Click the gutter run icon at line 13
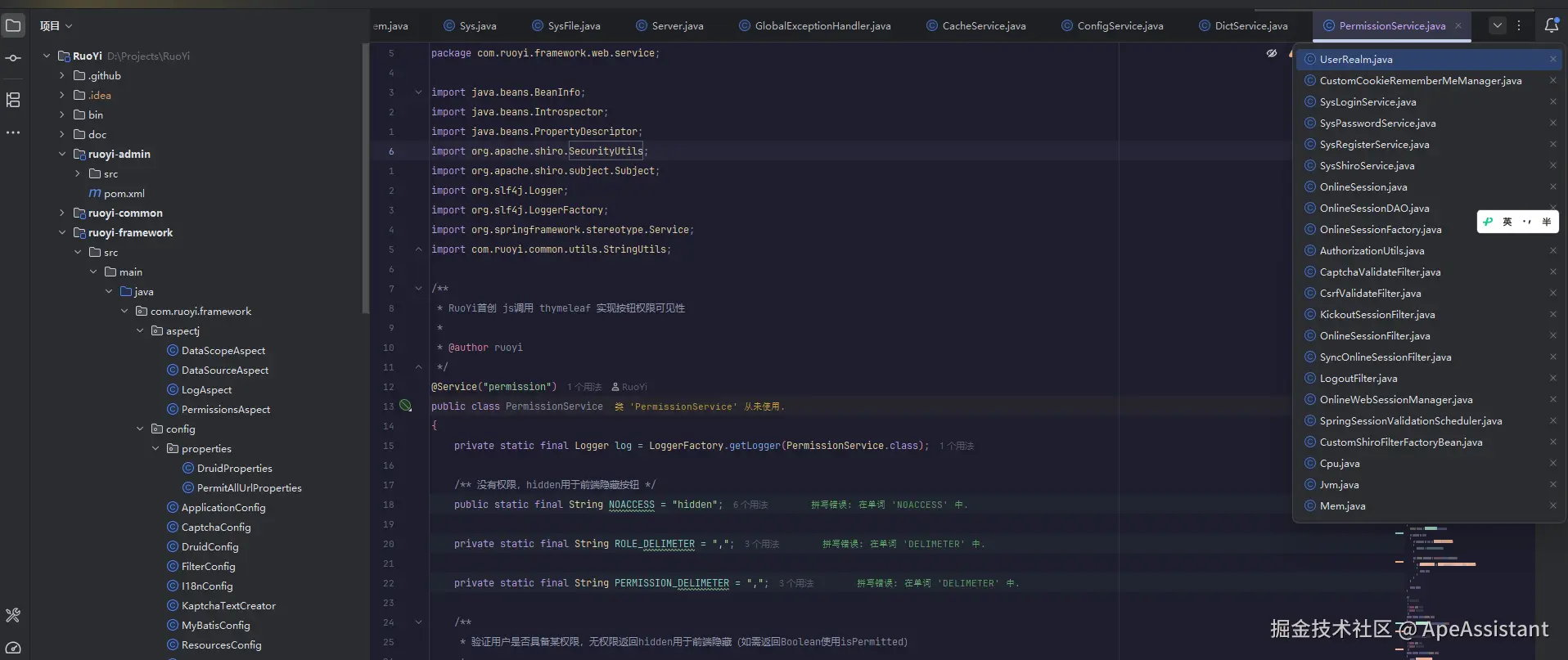 (x=405, y=406)
